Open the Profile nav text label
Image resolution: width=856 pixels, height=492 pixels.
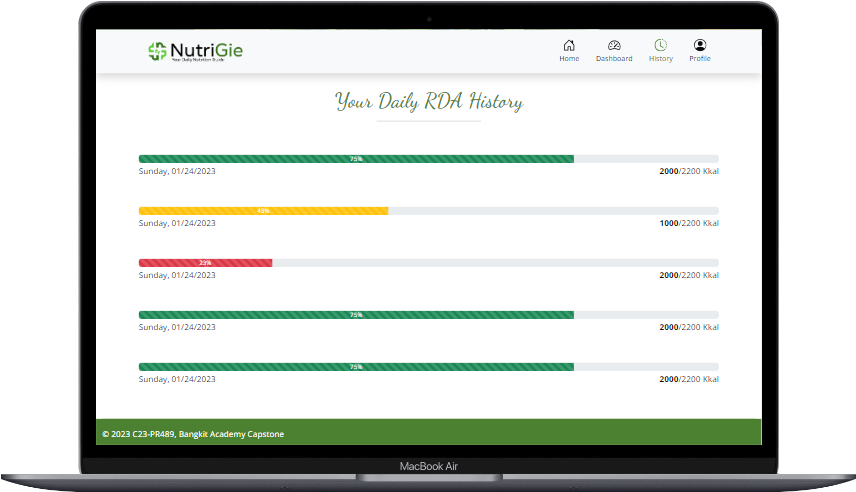pyautogui.click(x=700, y=58)
